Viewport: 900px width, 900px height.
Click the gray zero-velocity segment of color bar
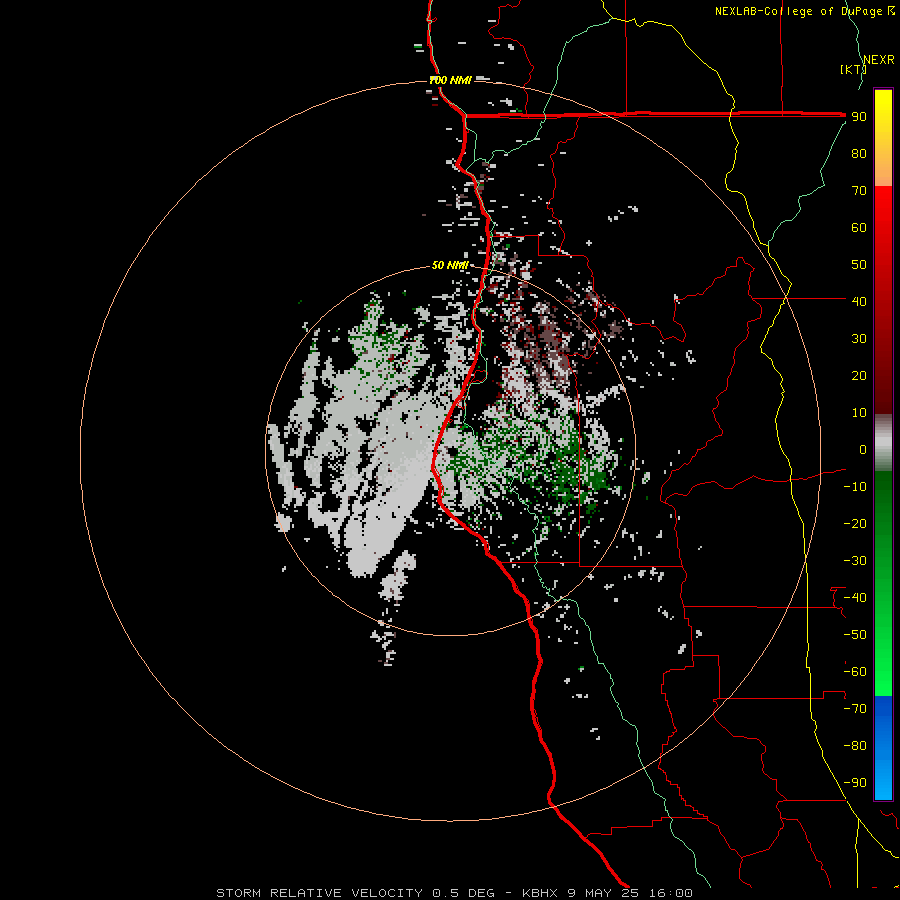883,443
